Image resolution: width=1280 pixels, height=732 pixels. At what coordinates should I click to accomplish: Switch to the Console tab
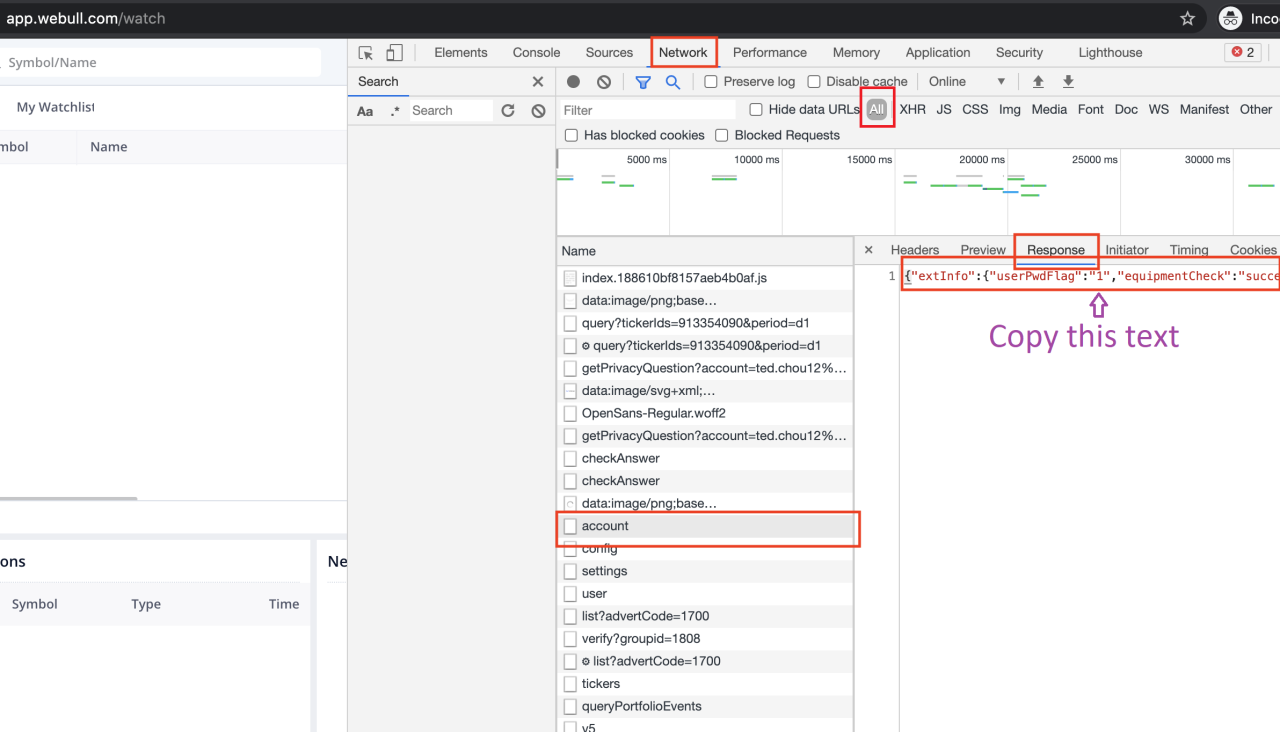tap(536, 53)
